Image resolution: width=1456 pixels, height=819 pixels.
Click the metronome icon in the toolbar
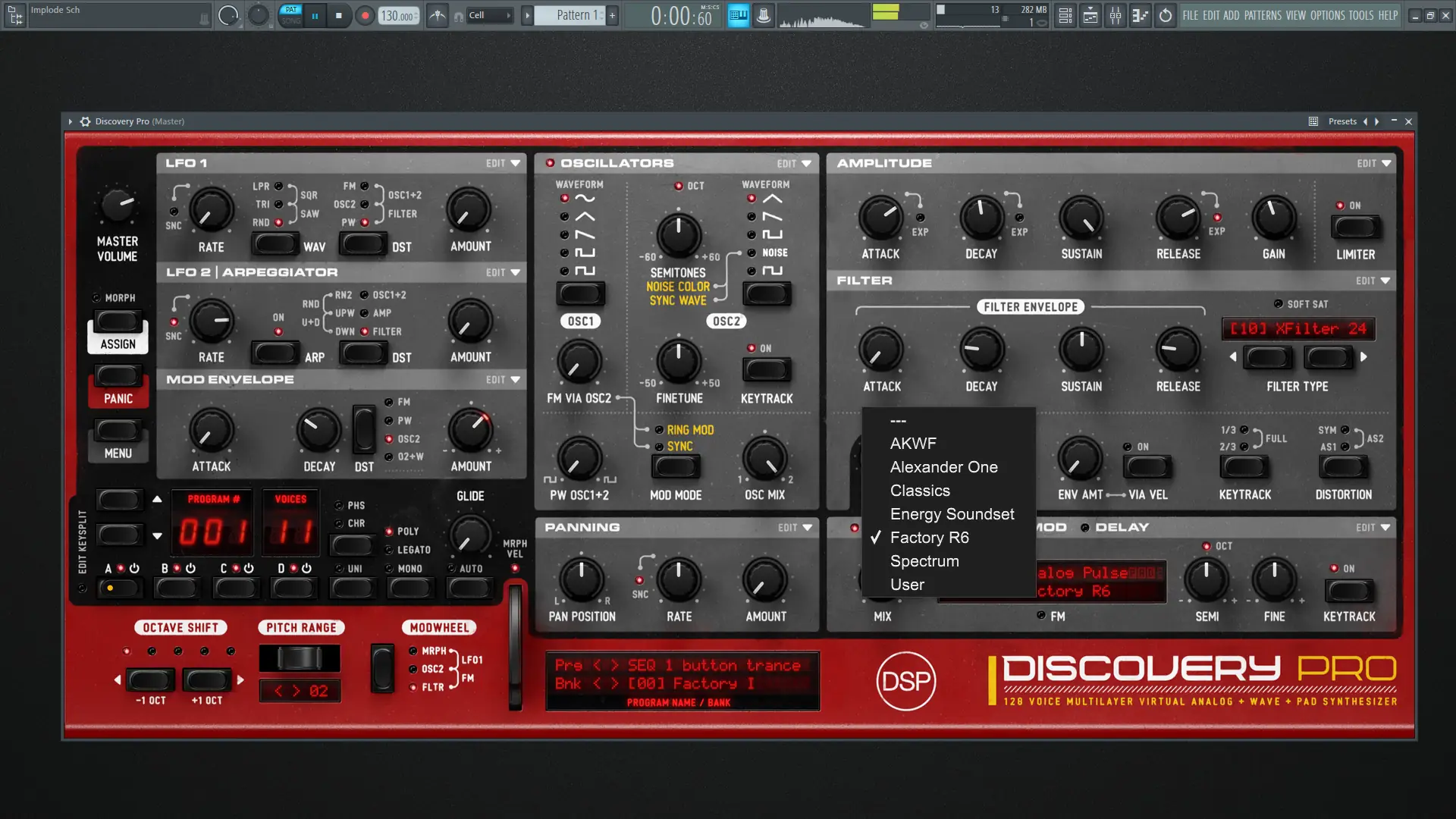tap(762, 14)
